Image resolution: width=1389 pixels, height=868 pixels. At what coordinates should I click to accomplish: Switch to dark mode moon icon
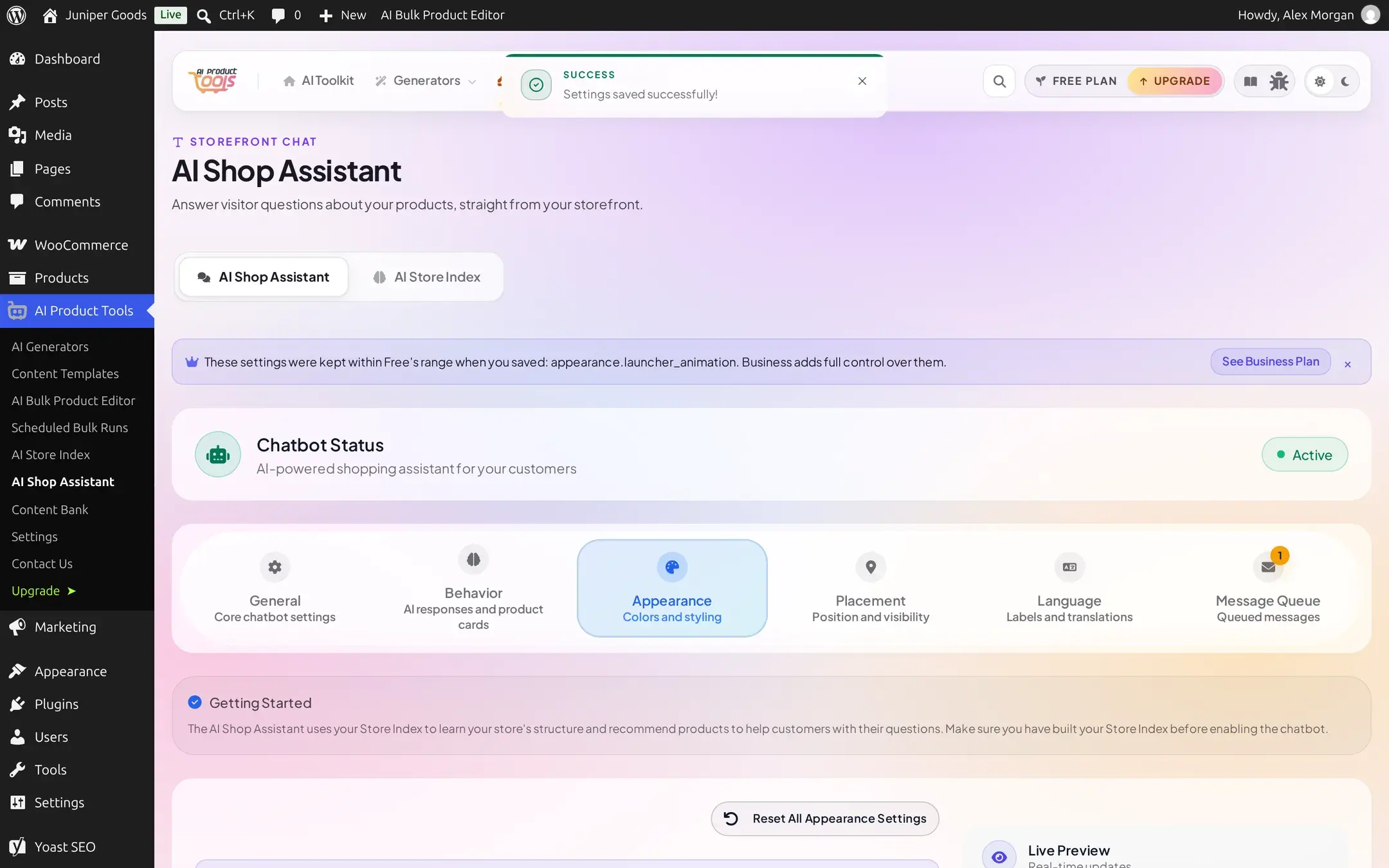pos(1345,81)
